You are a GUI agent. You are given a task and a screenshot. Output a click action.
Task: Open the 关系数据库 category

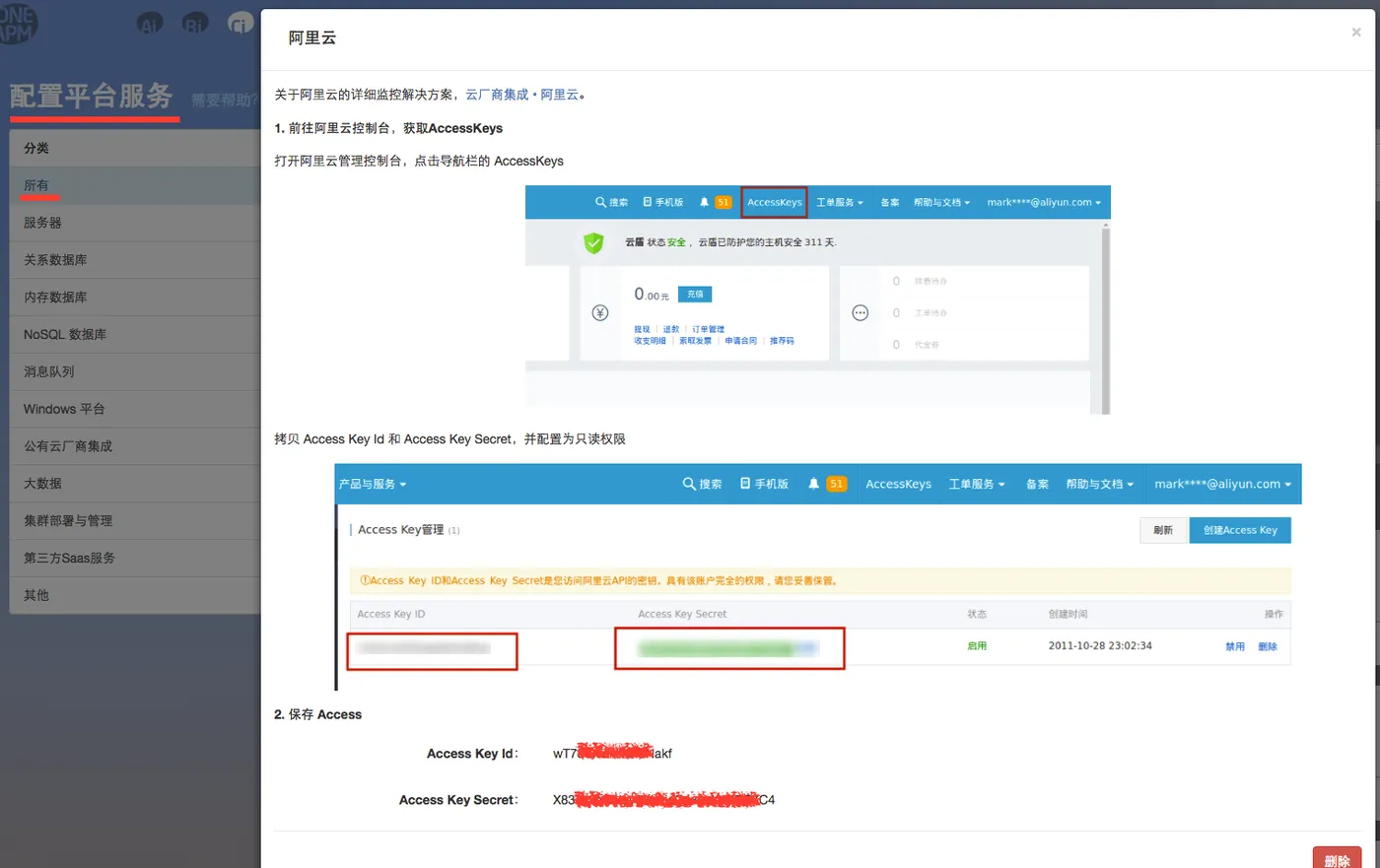point(135,260)
